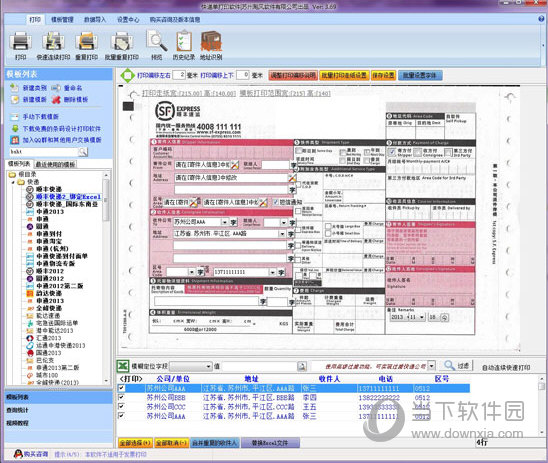The height and width of the screenshot is (463, 548).
Task: Open dropdown of phone field 13711111111
Action: (x=272, y=272)
